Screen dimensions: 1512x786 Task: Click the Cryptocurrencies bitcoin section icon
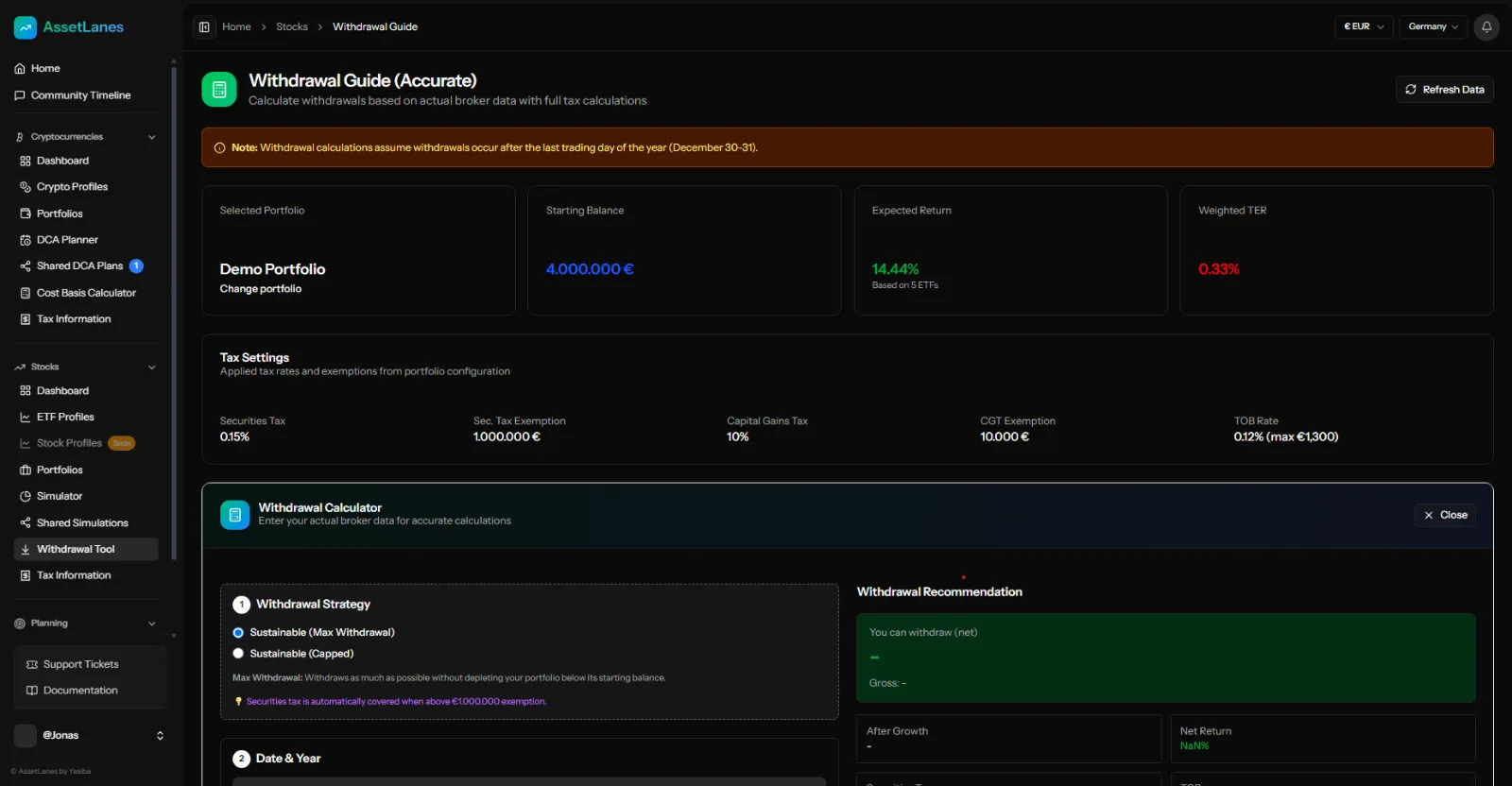pyautogui.click(x=20, y=137)
